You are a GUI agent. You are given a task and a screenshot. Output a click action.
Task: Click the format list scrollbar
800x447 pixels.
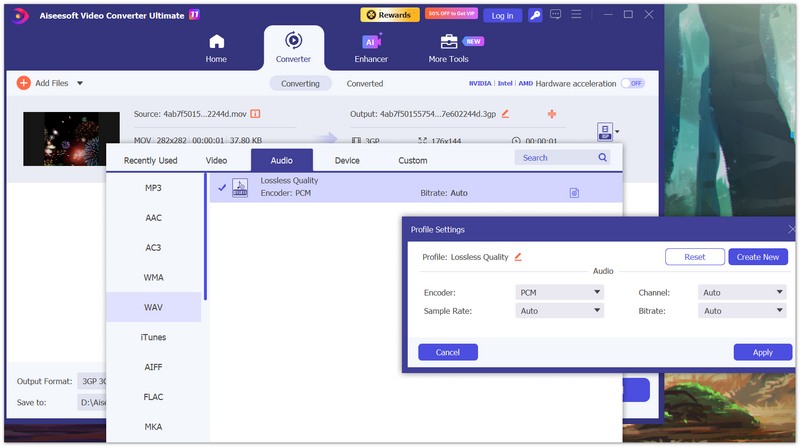click(205, 236)
